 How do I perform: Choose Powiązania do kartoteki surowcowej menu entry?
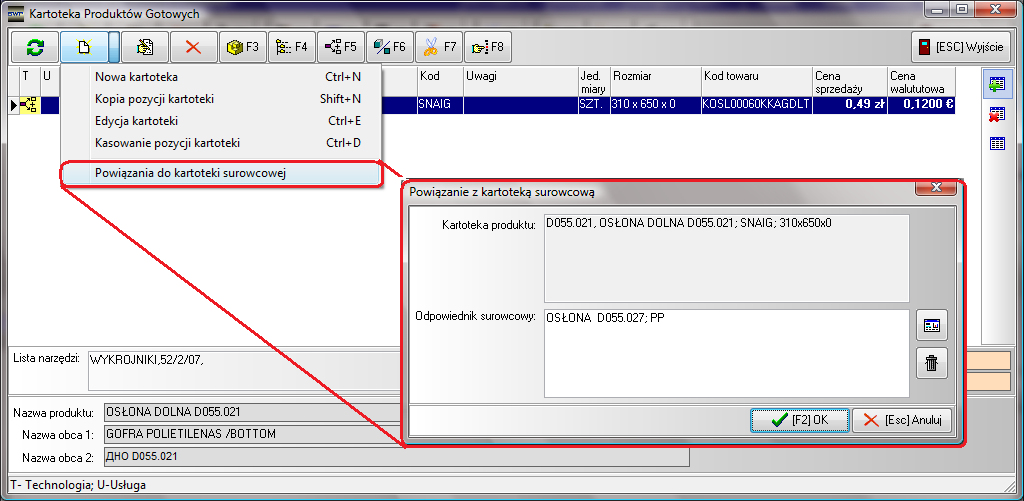(x=190, y=173)
